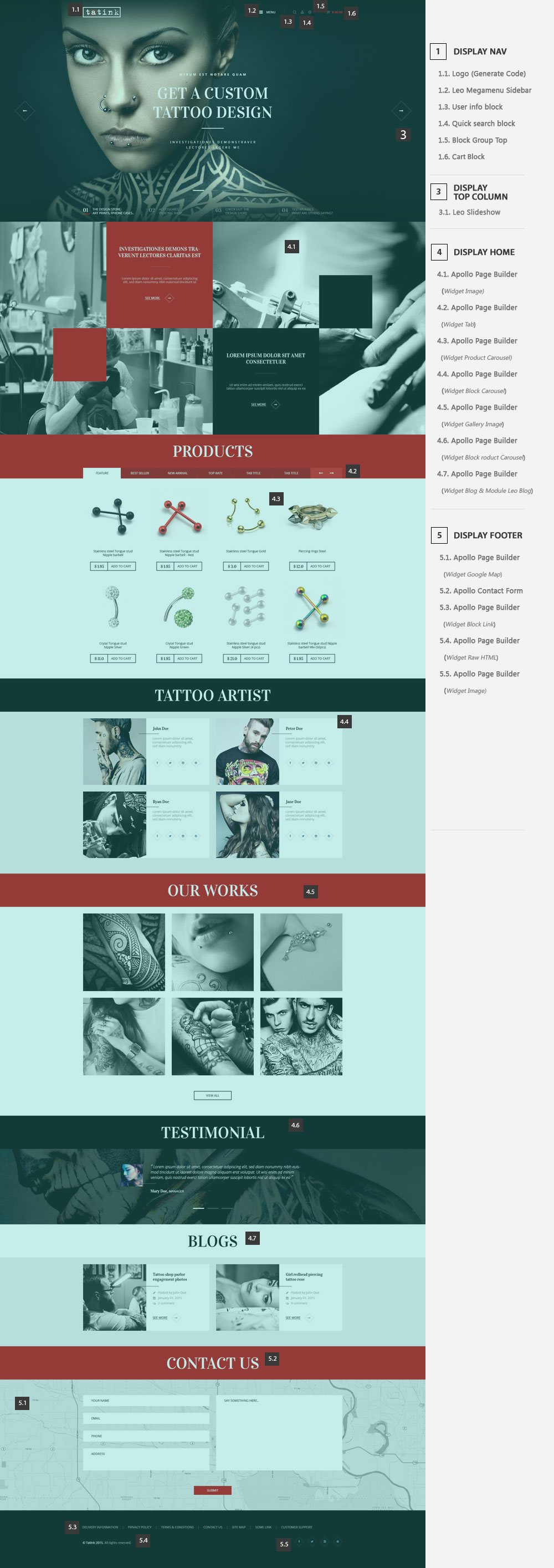The image size is (554, 1568).
Task: Go to next slide using right diamond arrow
Action: coord(401,111)
